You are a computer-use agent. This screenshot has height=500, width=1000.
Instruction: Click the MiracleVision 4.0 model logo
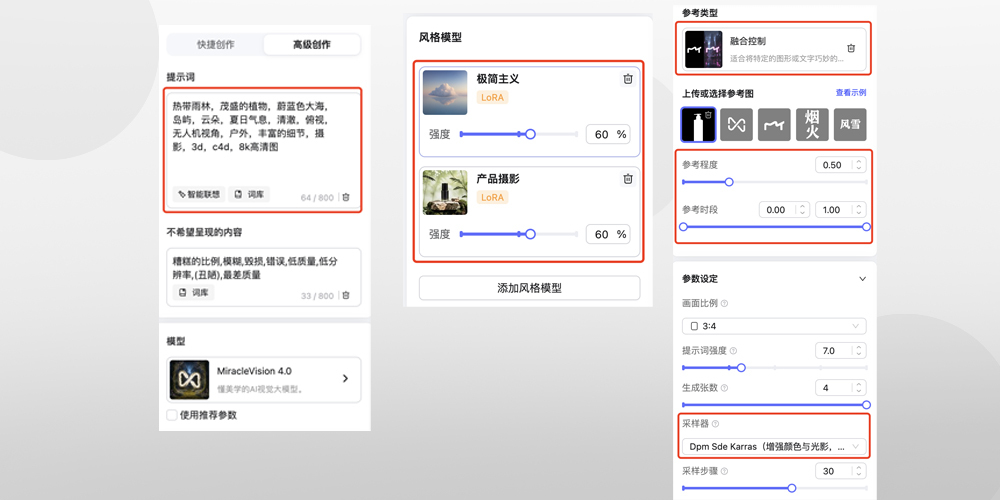pyautogui.click(x=189, y=379)
